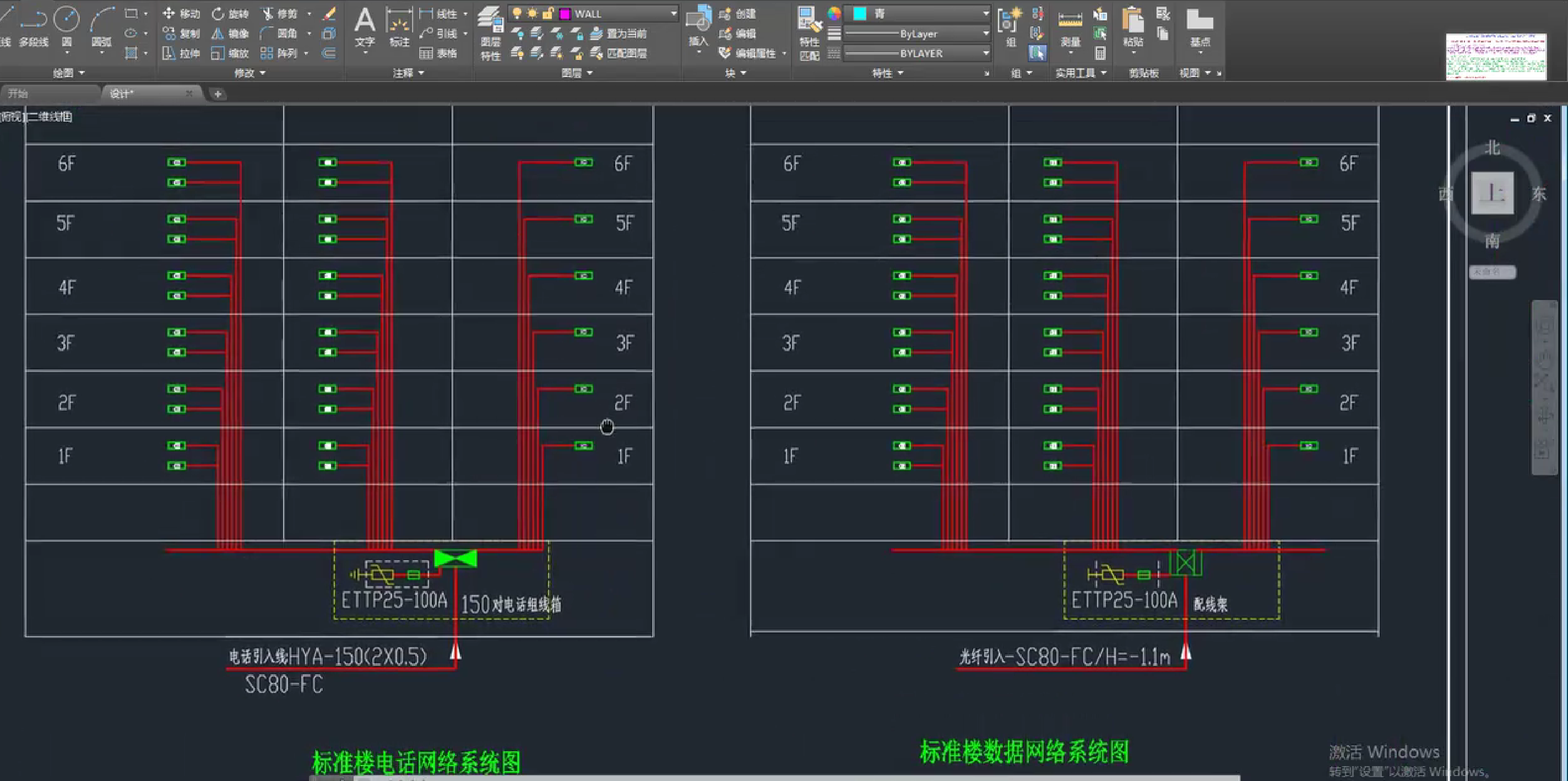The image size is (1568, 781).
Task: Toggle the WALL layer freeze sun icon
Action: click(x=532, y=13)
